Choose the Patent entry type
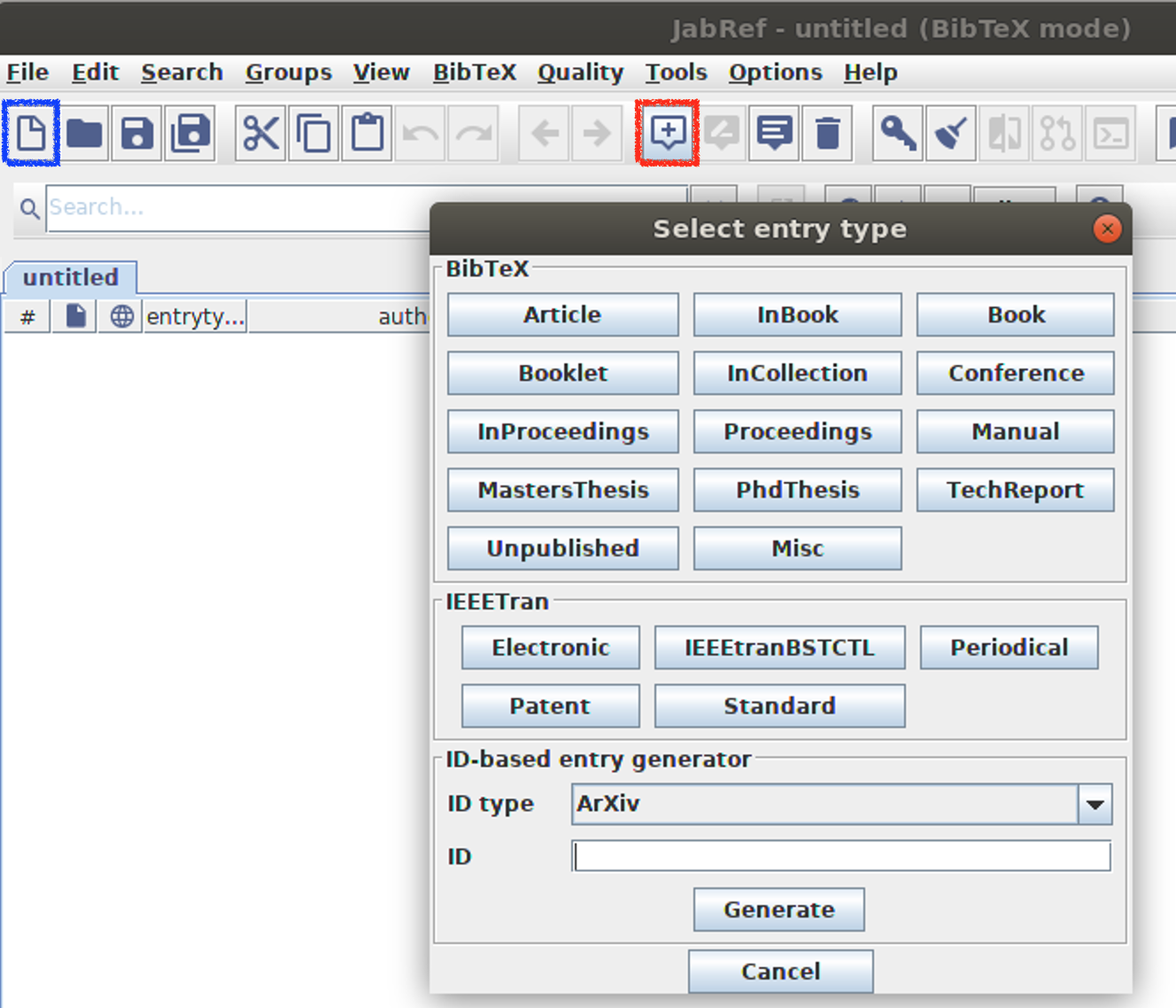The width and height of the screenshot is (1176, 1008). tap(551, 706)
